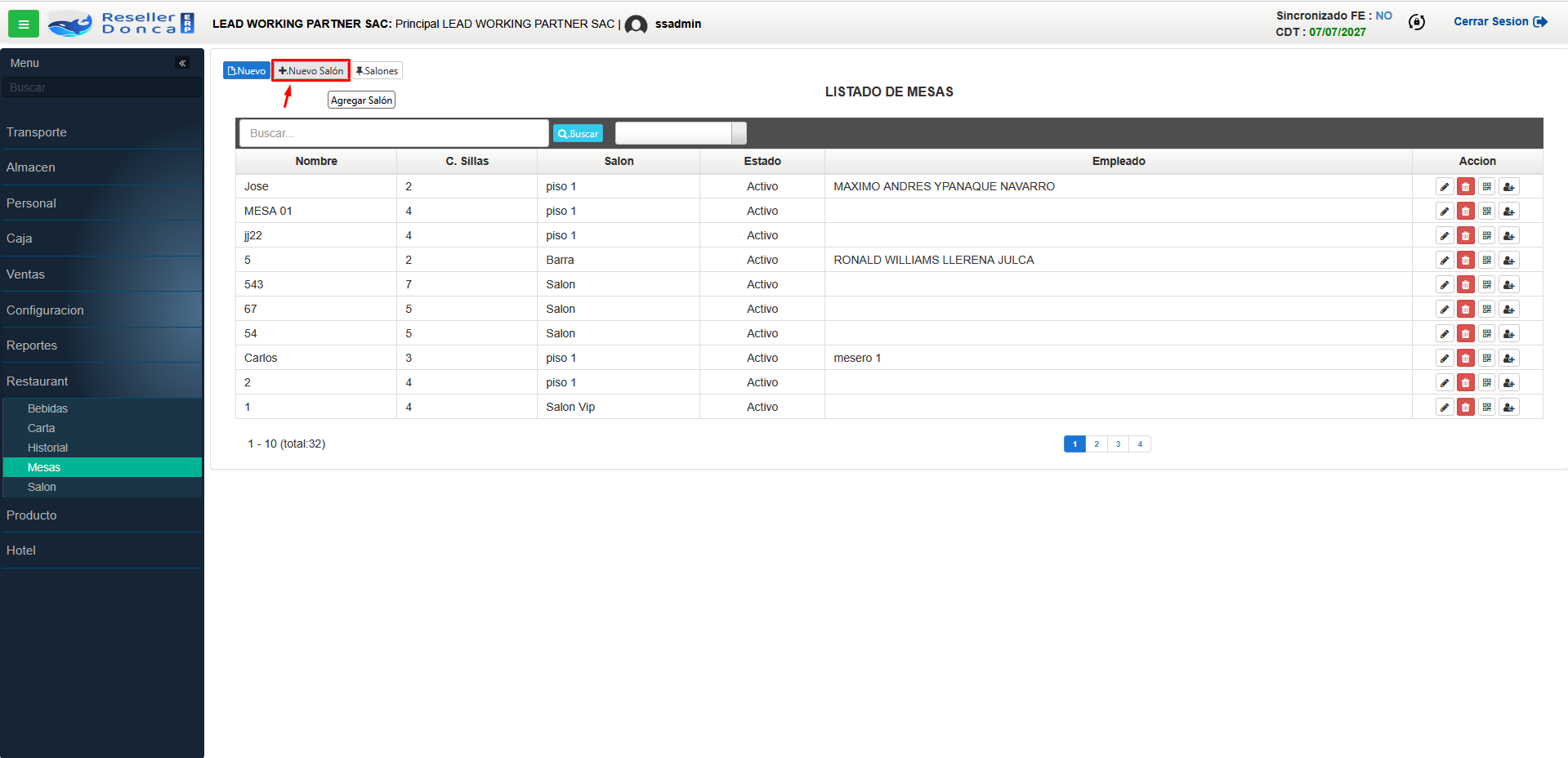Expand the Ventas menu section
This screenshot has height=758, width=1568.
pos(101,274)
